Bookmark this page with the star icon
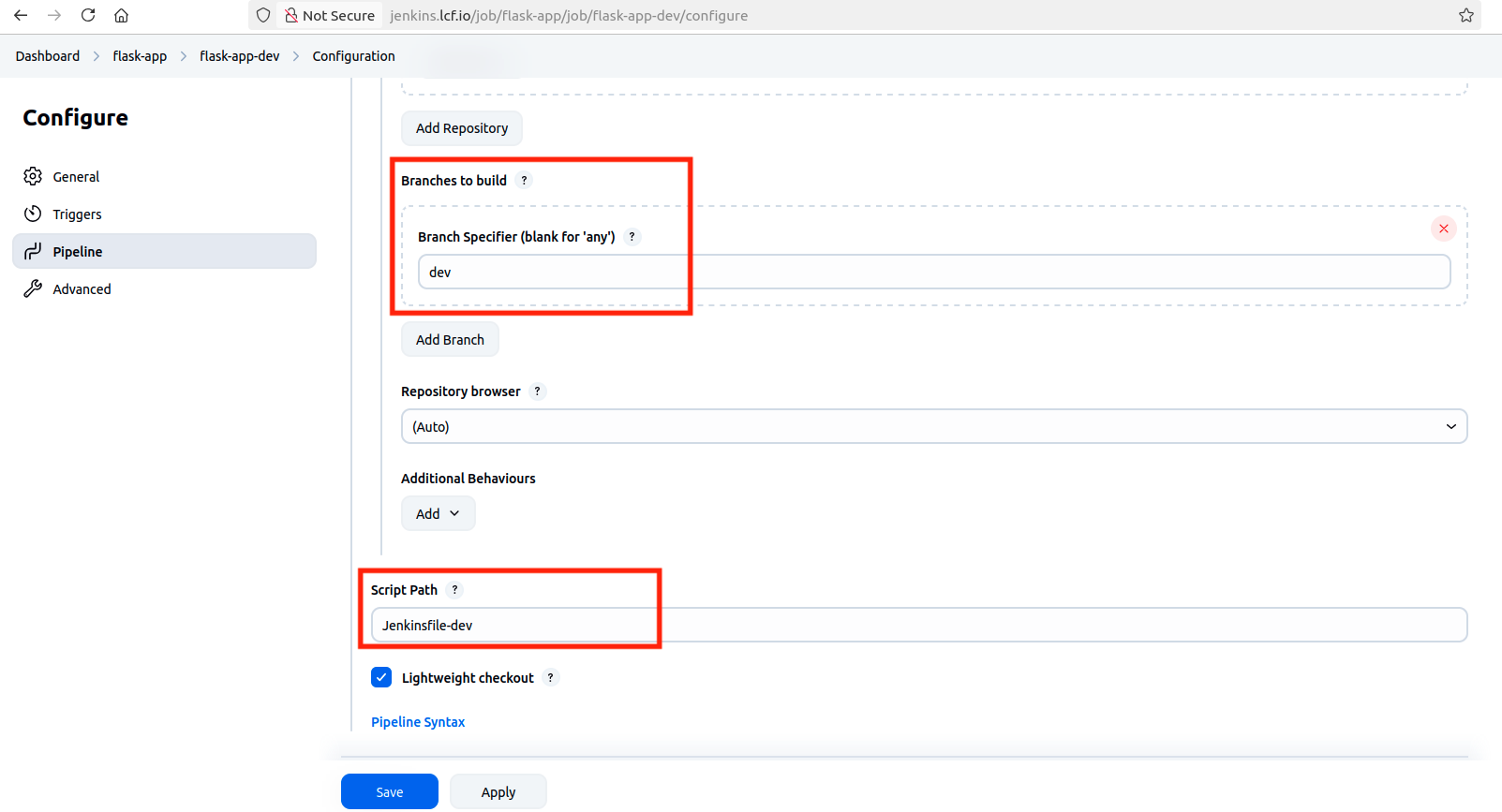1502x812 pixels. [1465, 15]
